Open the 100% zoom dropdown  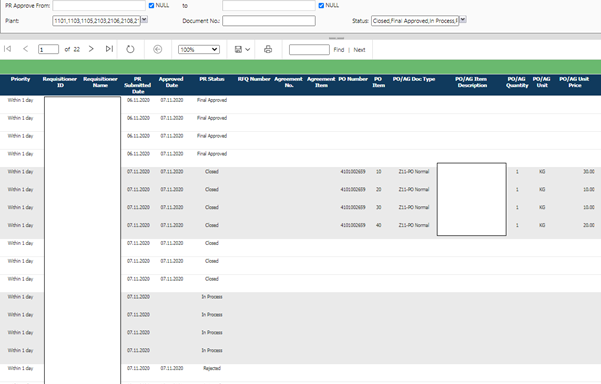tap(199, 49)
